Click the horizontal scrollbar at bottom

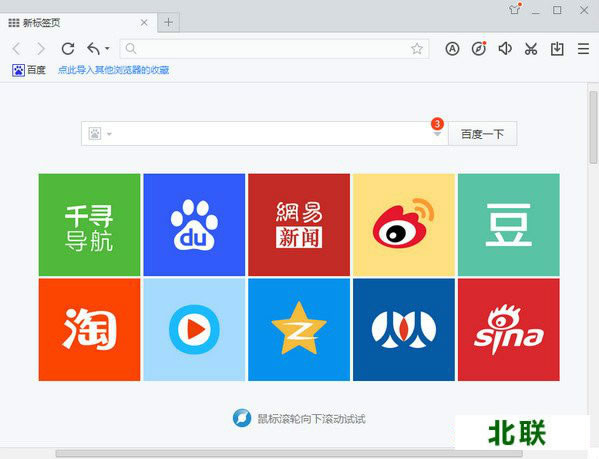pos(289,454)
